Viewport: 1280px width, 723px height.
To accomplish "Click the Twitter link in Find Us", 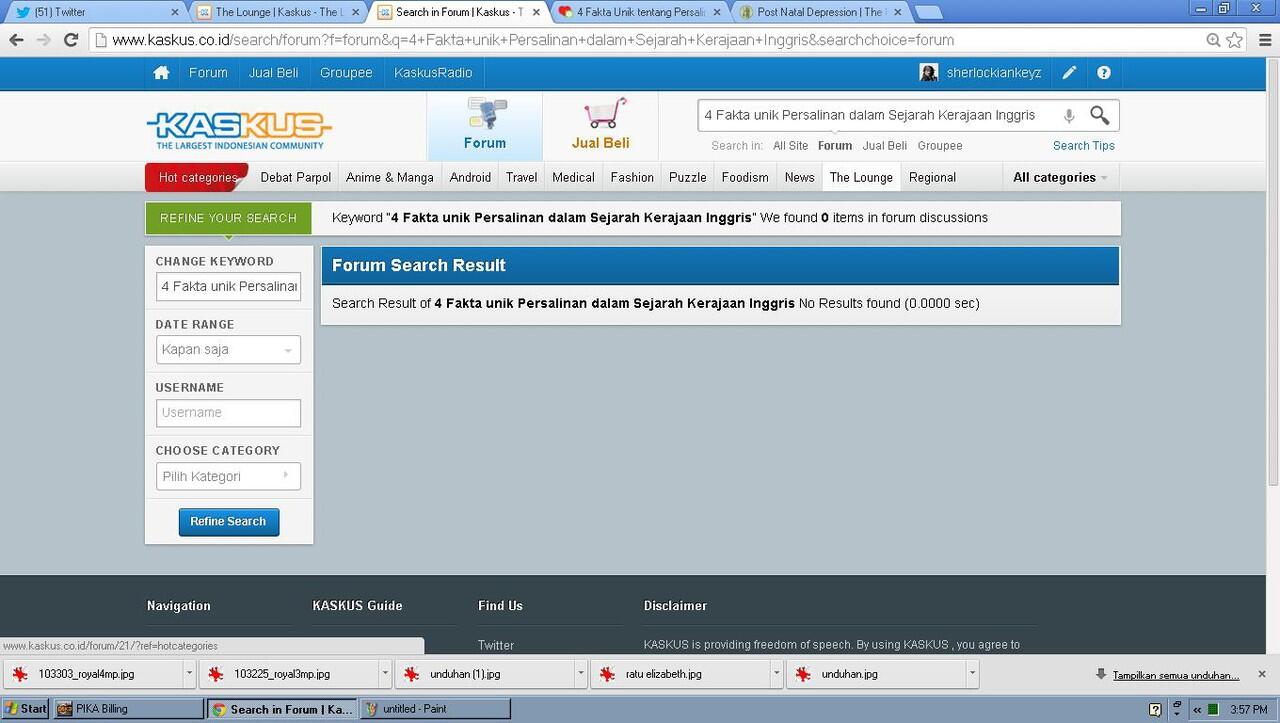I will 496,646.
